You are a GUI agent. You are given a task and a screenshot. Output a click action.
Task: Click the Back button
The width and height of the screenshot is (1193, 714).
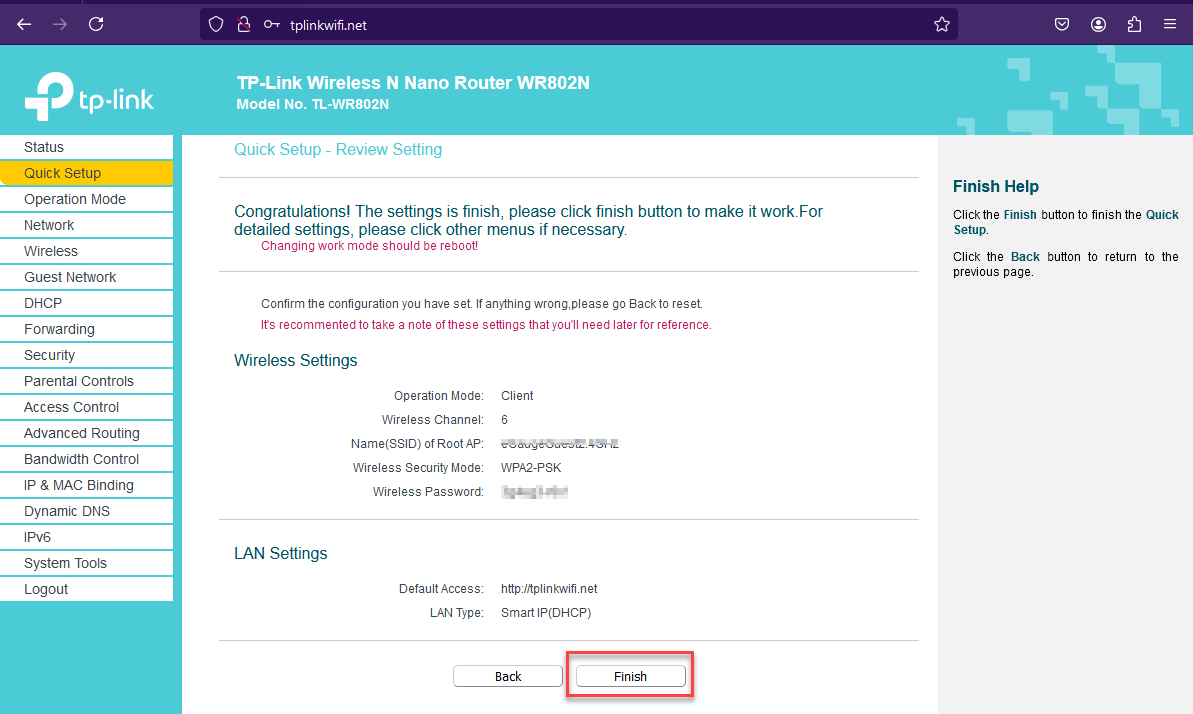click(x=507, y=676)
